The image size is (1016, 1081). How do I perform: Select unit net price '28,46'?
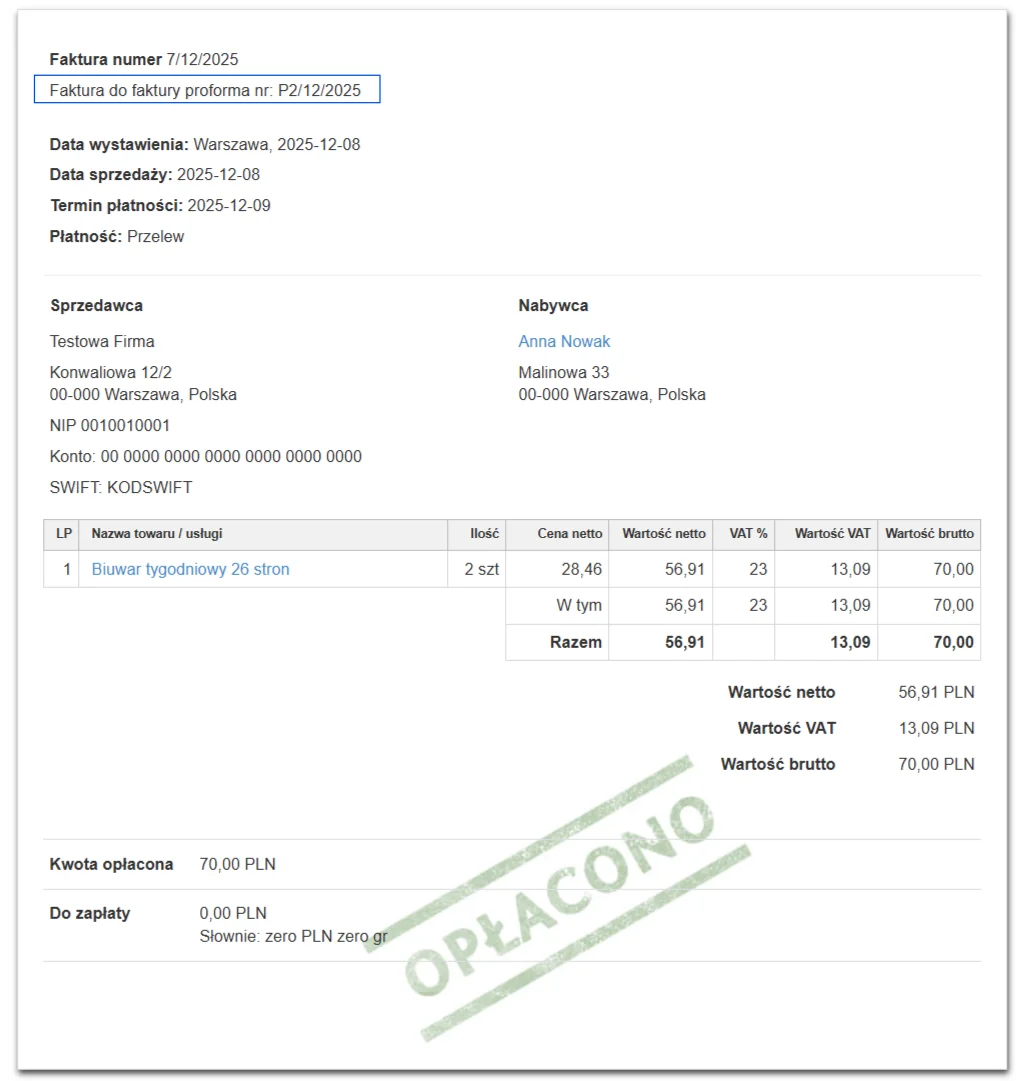[x=582, y=569]
